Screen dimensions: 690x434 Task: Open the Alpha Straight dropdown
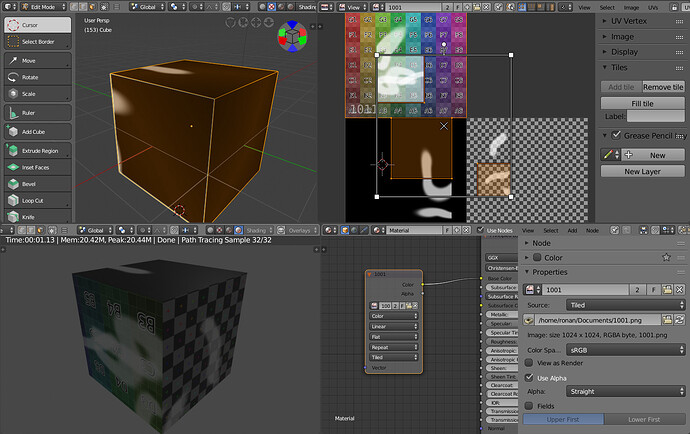point(625,391)
